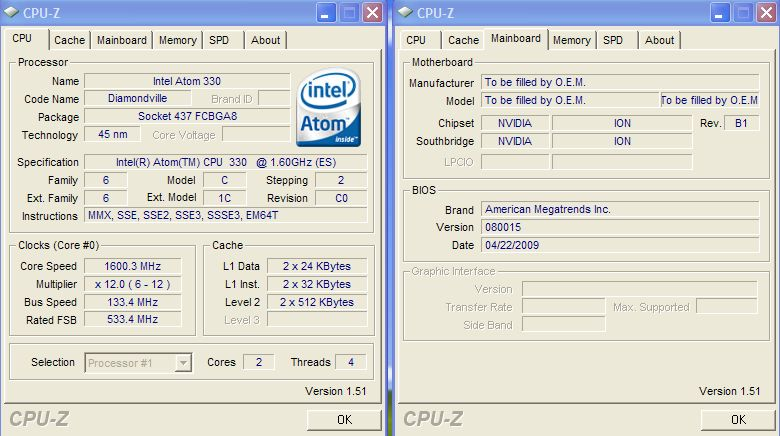Click the BIOS Version field showing 080015

pos(620,227)
